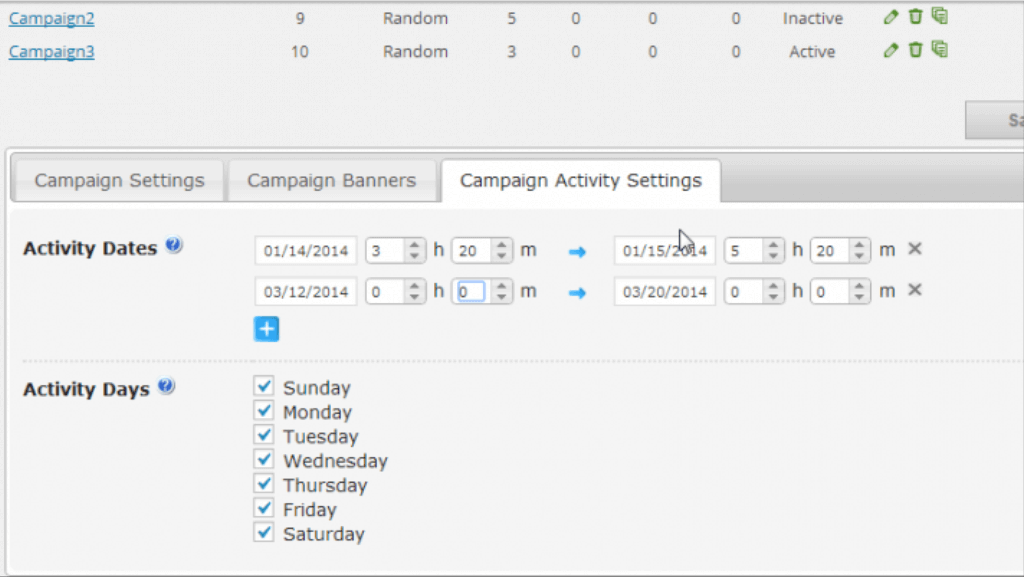Click the edit pencil icon for Campaign2
Screen dimensions: 1024x577
pyautogui.click(x=891, y=17)
